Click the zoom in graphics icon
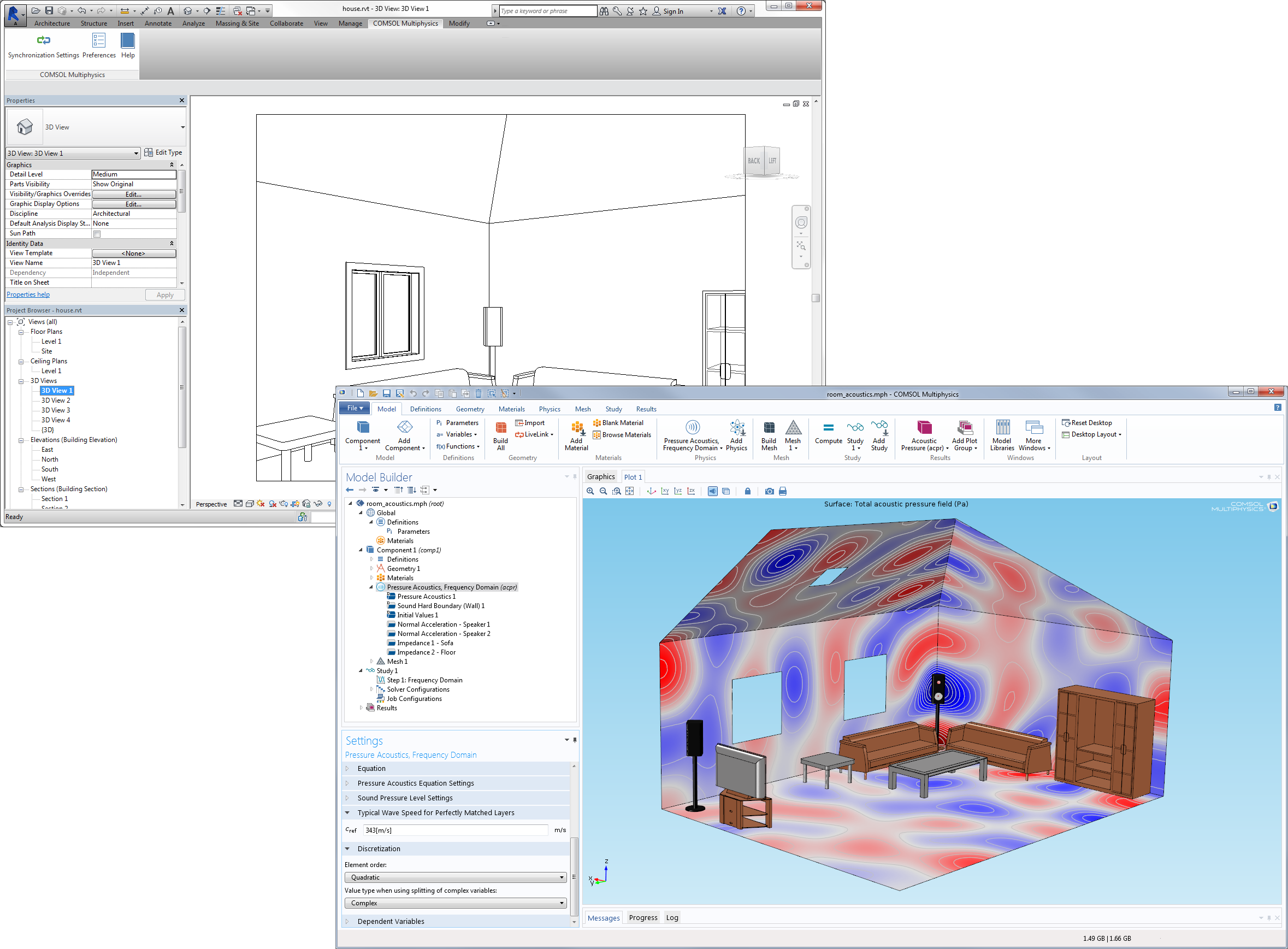This screenshot has width=1288, height=949. [590, 492]
